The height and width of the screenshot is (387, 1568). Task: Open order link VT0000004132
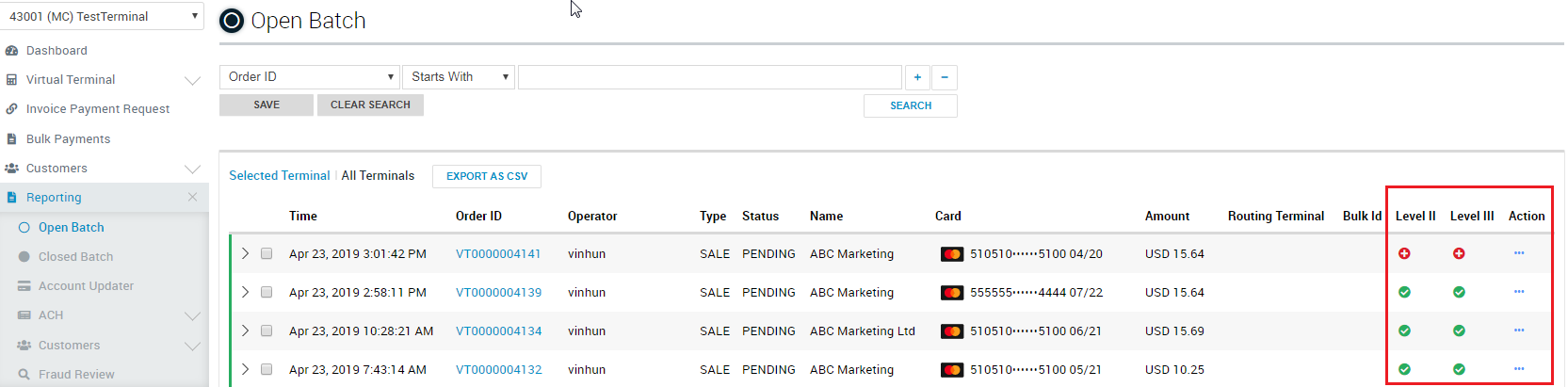[498, 369]
